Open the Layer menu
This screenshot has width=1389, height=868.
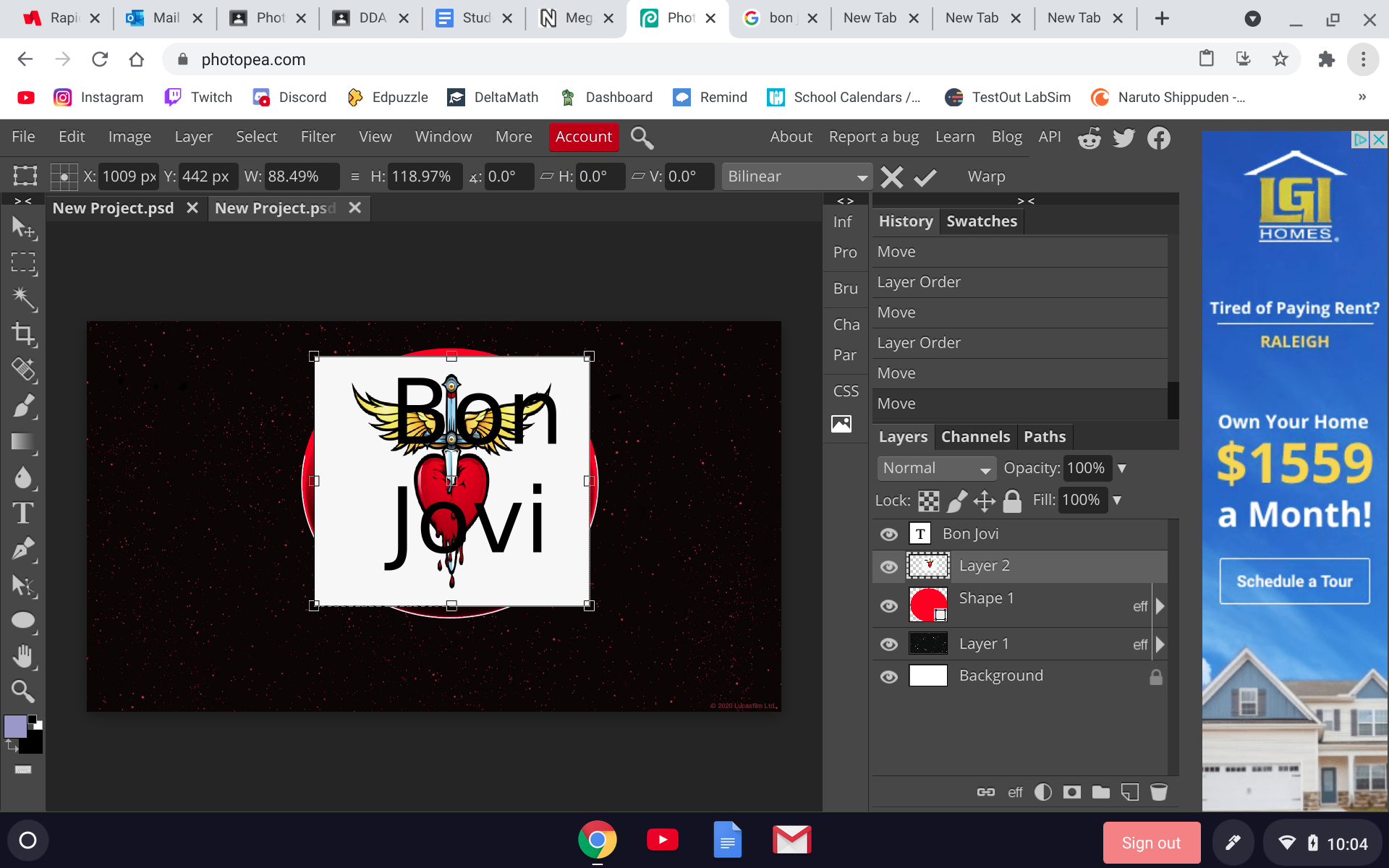coord(193,137)
